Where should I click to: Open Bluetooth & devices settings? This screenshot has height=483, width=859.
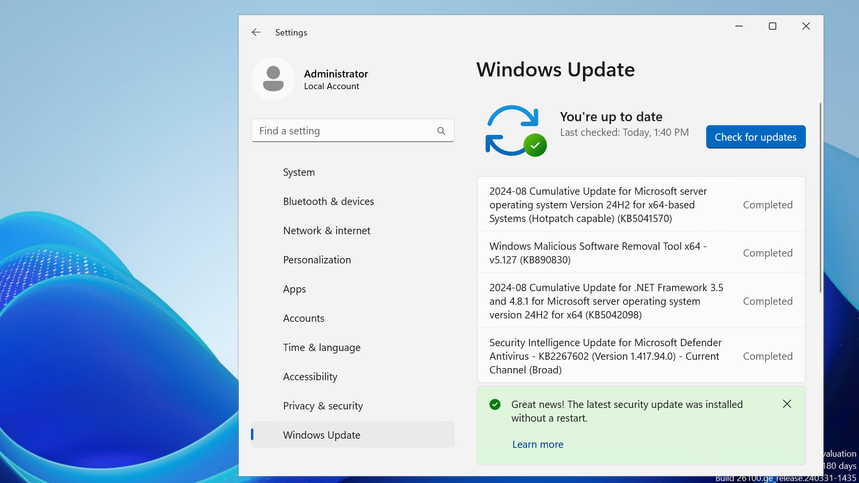coord(353,202)
